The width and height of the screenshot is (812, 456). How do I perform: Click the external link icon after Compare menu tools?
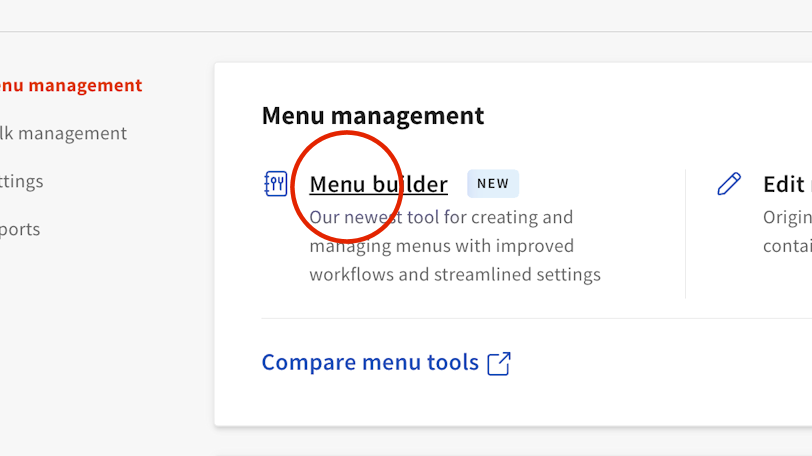(x=498, y=363)
